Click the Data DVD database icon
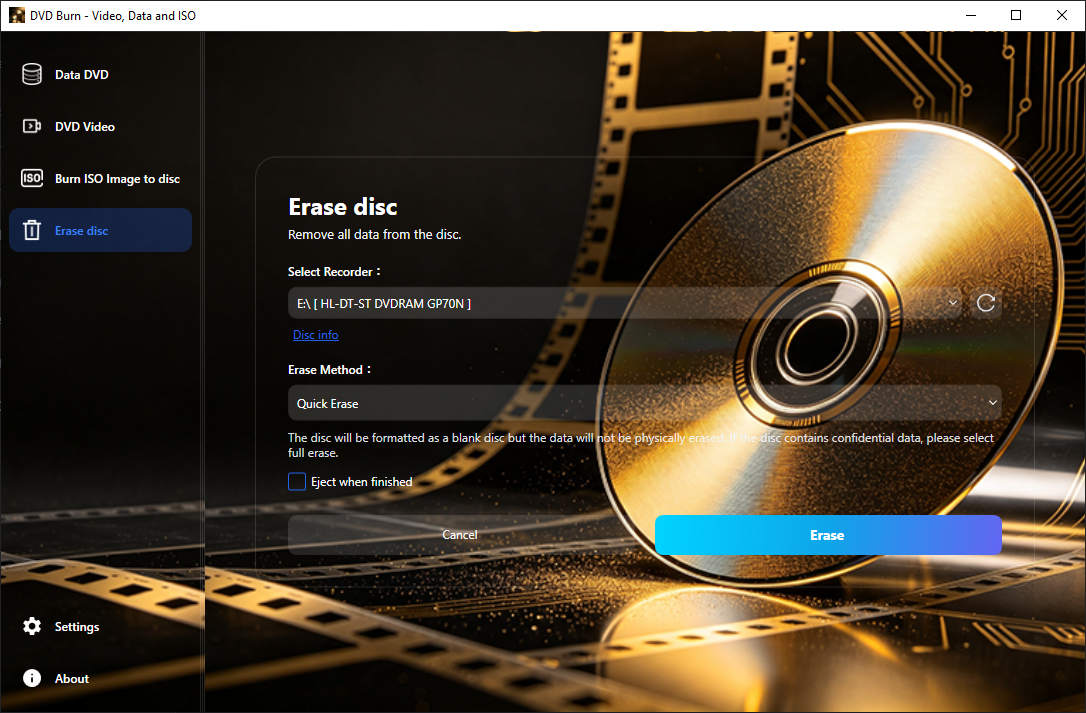Viewport: 1086px width, 713px height. [32, 74]
